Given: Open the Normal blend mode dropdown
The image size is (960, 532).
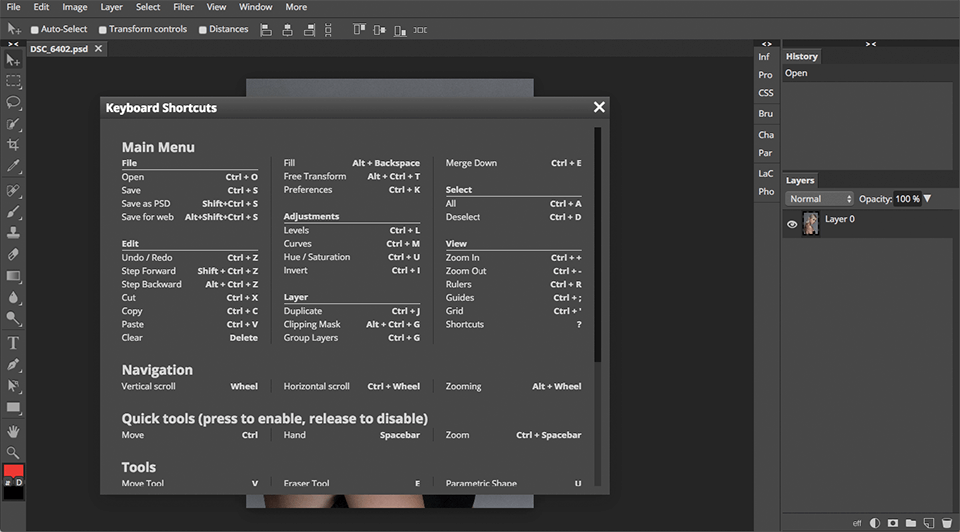Looking at the screenshot, I should (819, 199).
